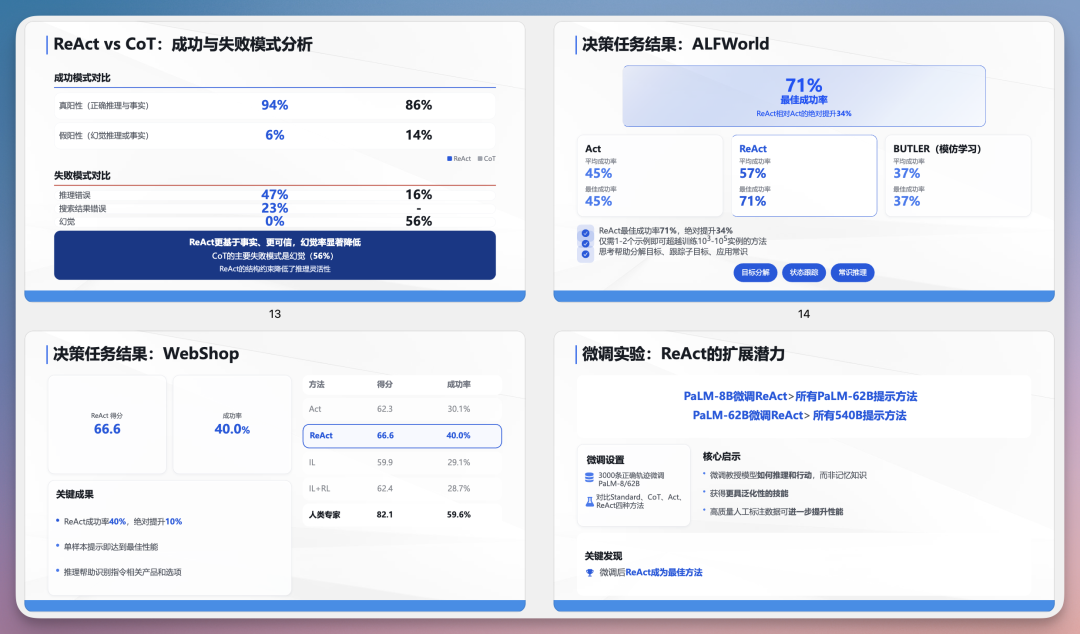
Task: Click the flask icon beside 对比Standard、CoT
Action: coord(590,502)
